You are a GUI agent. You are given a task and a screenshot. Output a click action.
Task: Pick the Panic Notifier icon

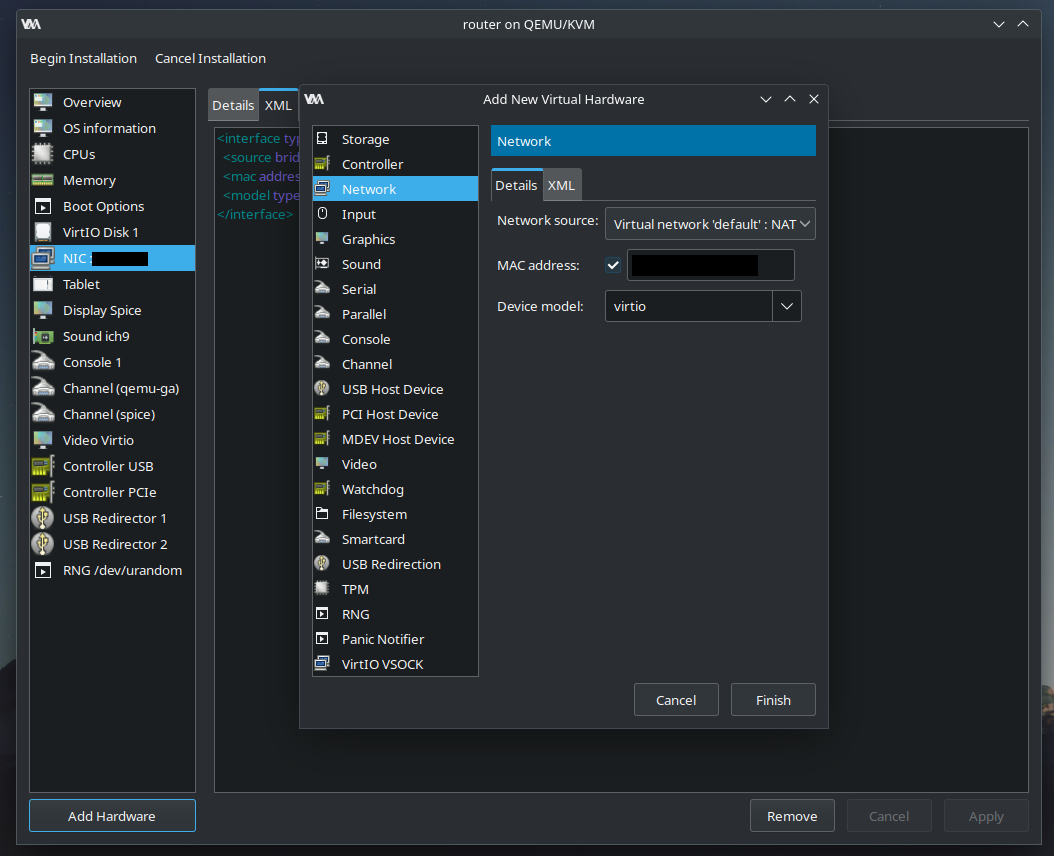(x=323, y=638)
